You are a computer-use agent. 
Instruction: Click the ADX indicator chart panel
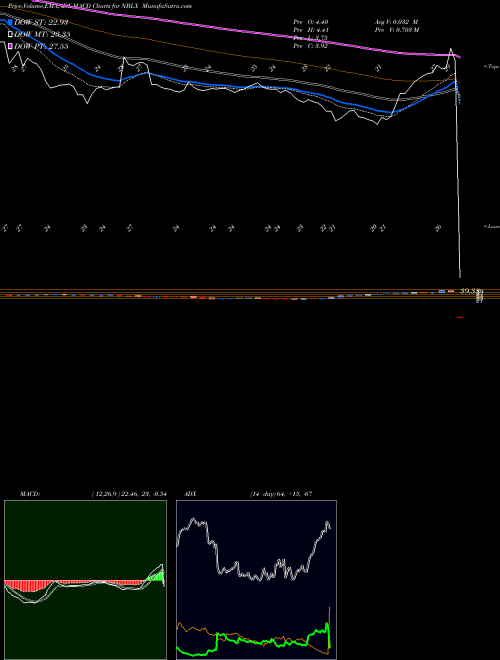(256, 580)
